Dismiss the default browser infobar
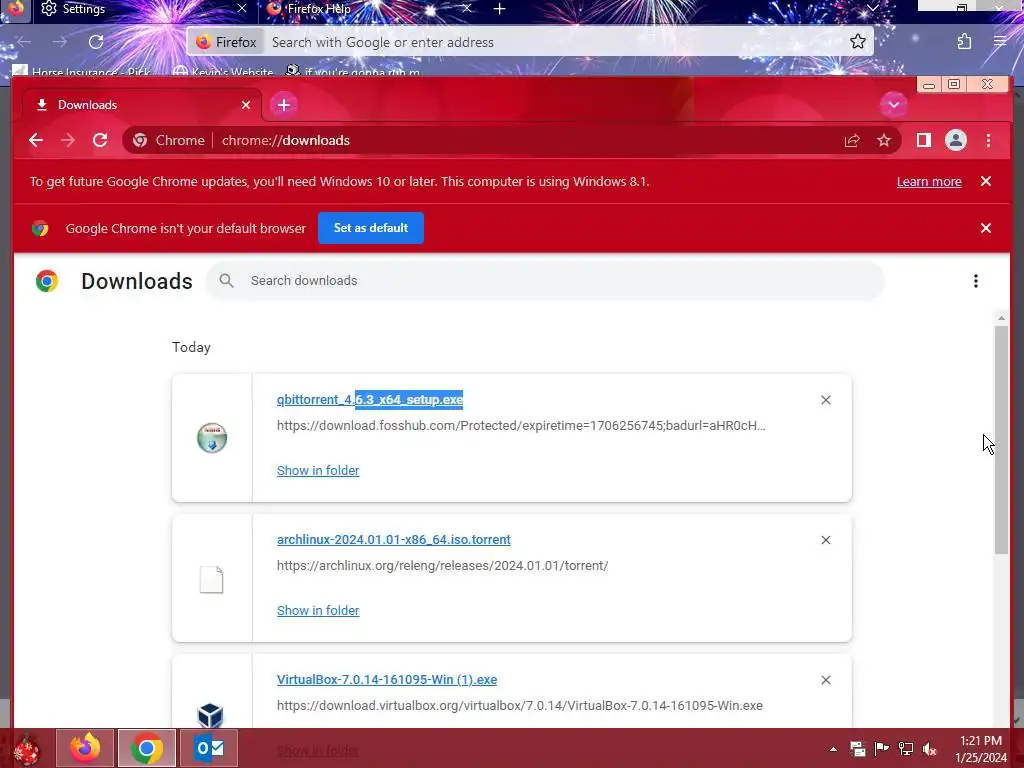 (986, 228)
